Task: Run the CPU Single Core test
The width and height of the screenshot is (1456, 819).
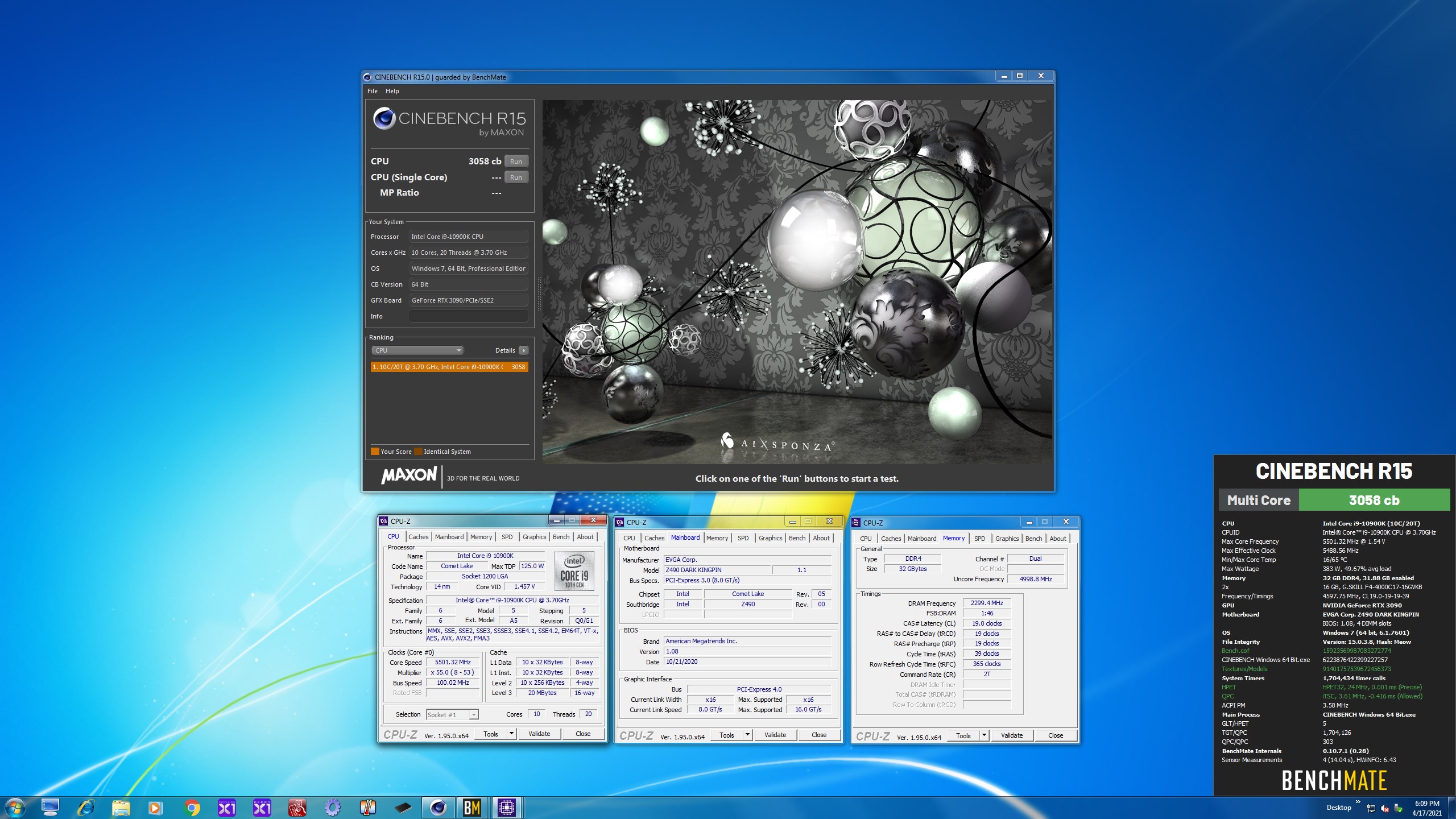Action: [x=515, y=177]
